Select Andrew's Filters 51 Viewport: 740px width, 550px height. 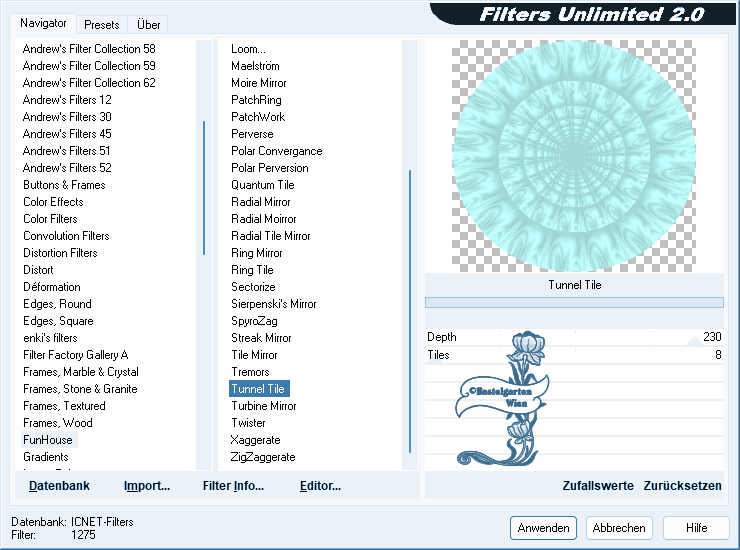[x=67, y=151]
